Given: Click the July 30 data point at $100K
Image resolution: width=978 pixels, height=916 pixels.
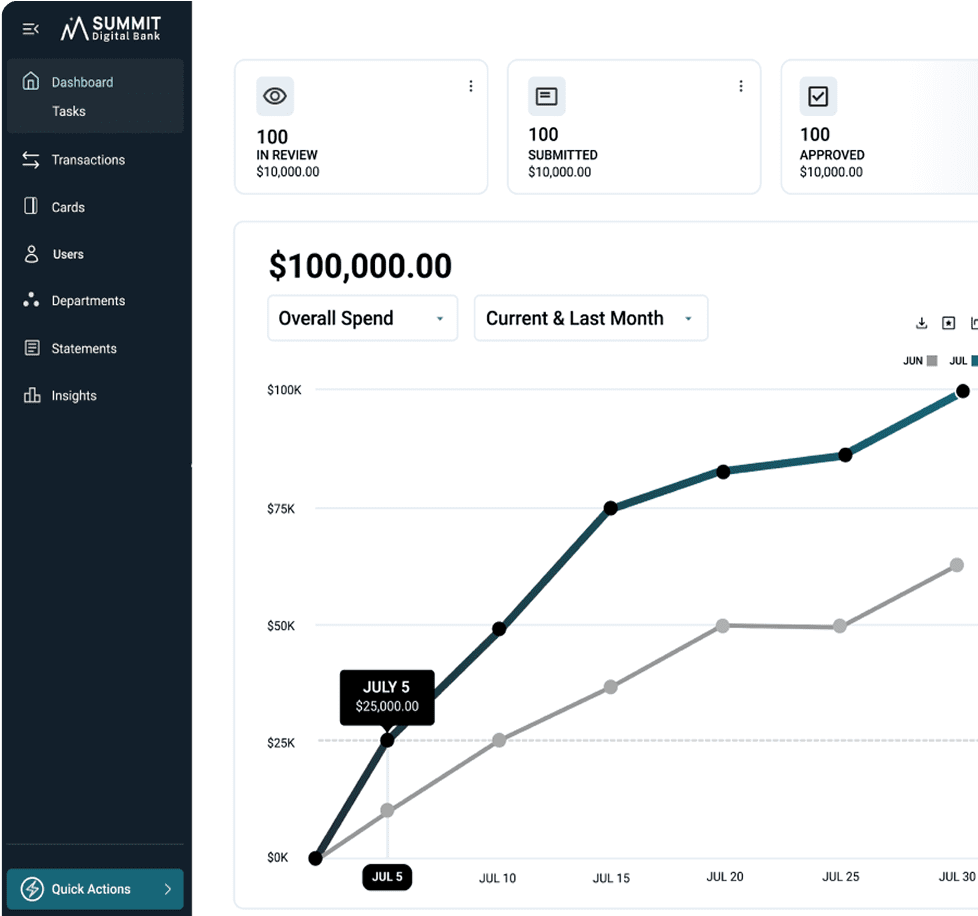Looking at the screenshot, I should (963, 391).
